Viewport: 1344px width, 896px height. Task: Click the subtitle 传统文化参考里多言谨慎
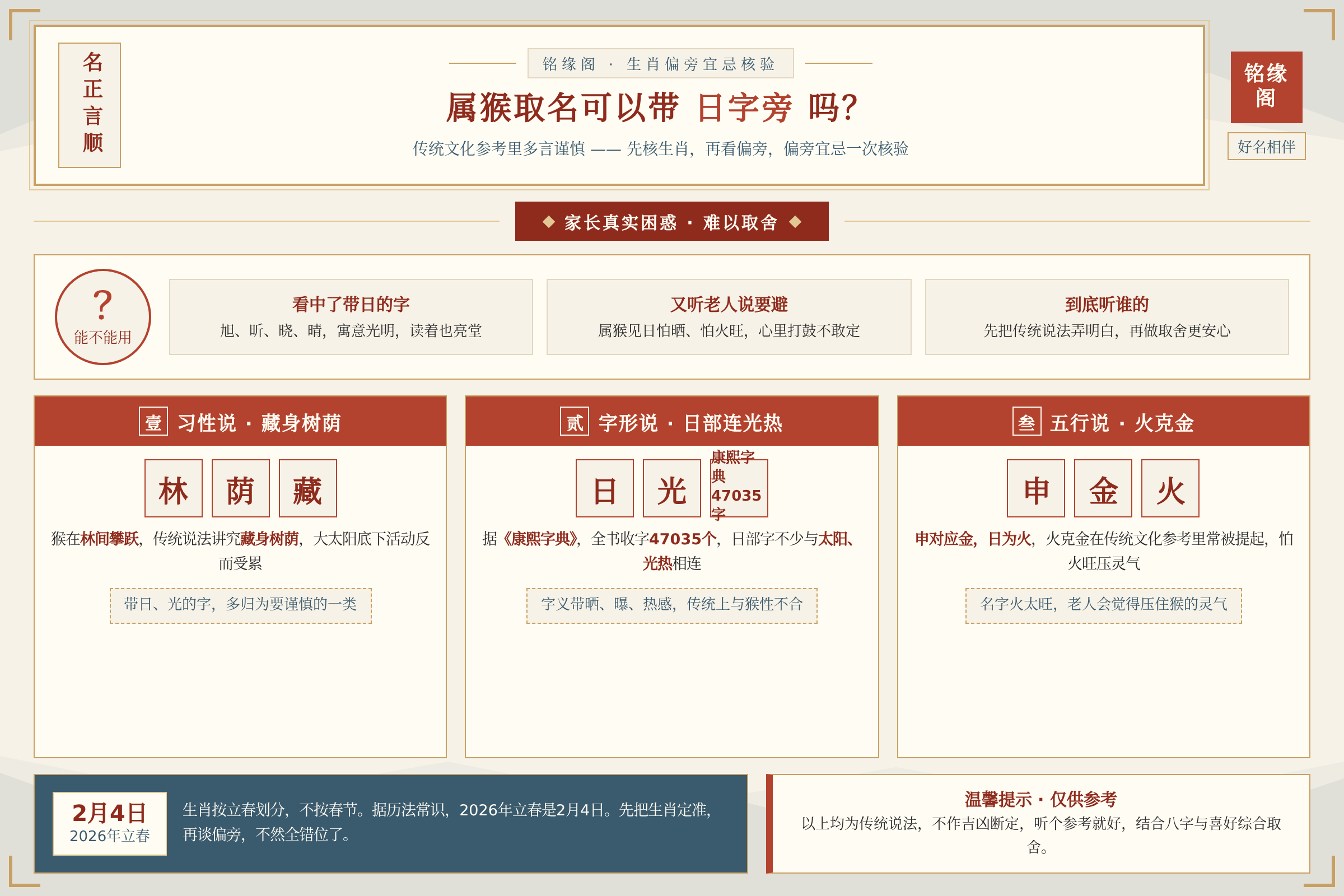pos(661,148)
